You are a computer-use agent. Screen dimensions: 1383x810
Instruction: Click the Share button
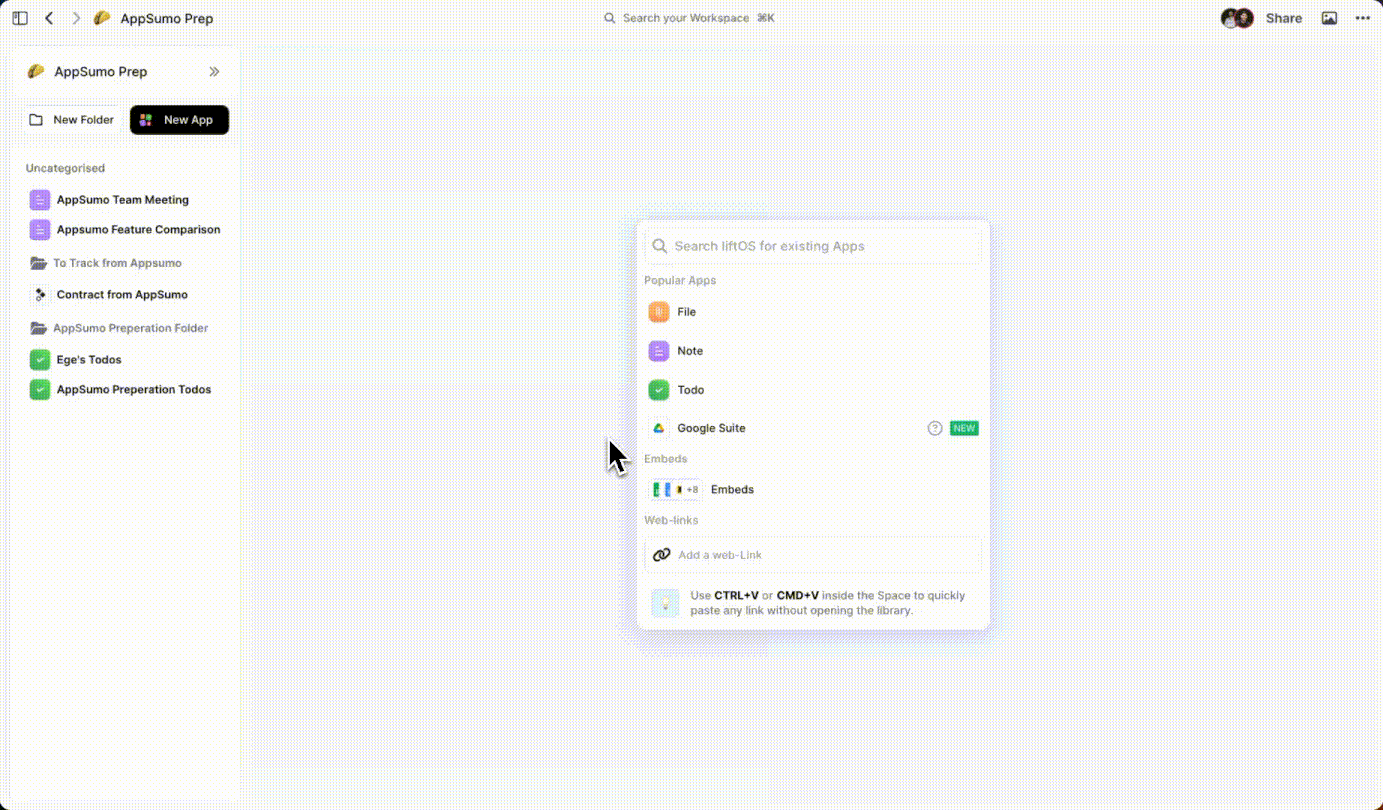pyautogui.click(x=1284, y=18)
